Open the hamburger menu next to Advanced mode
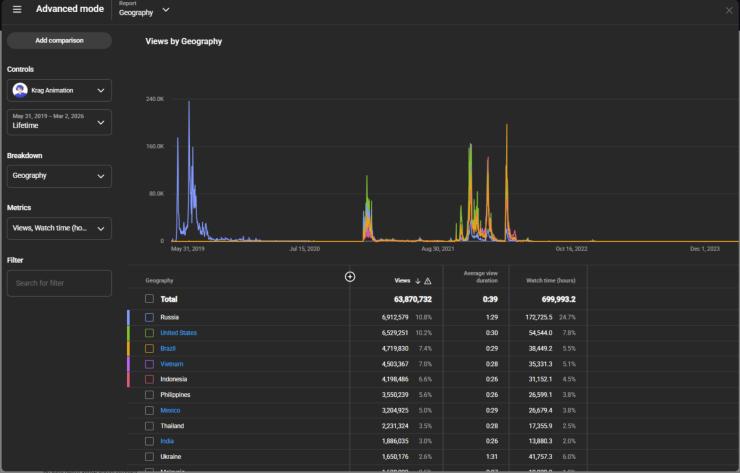The width and height of the screenshot is (740, 473). tap(17, 10)
